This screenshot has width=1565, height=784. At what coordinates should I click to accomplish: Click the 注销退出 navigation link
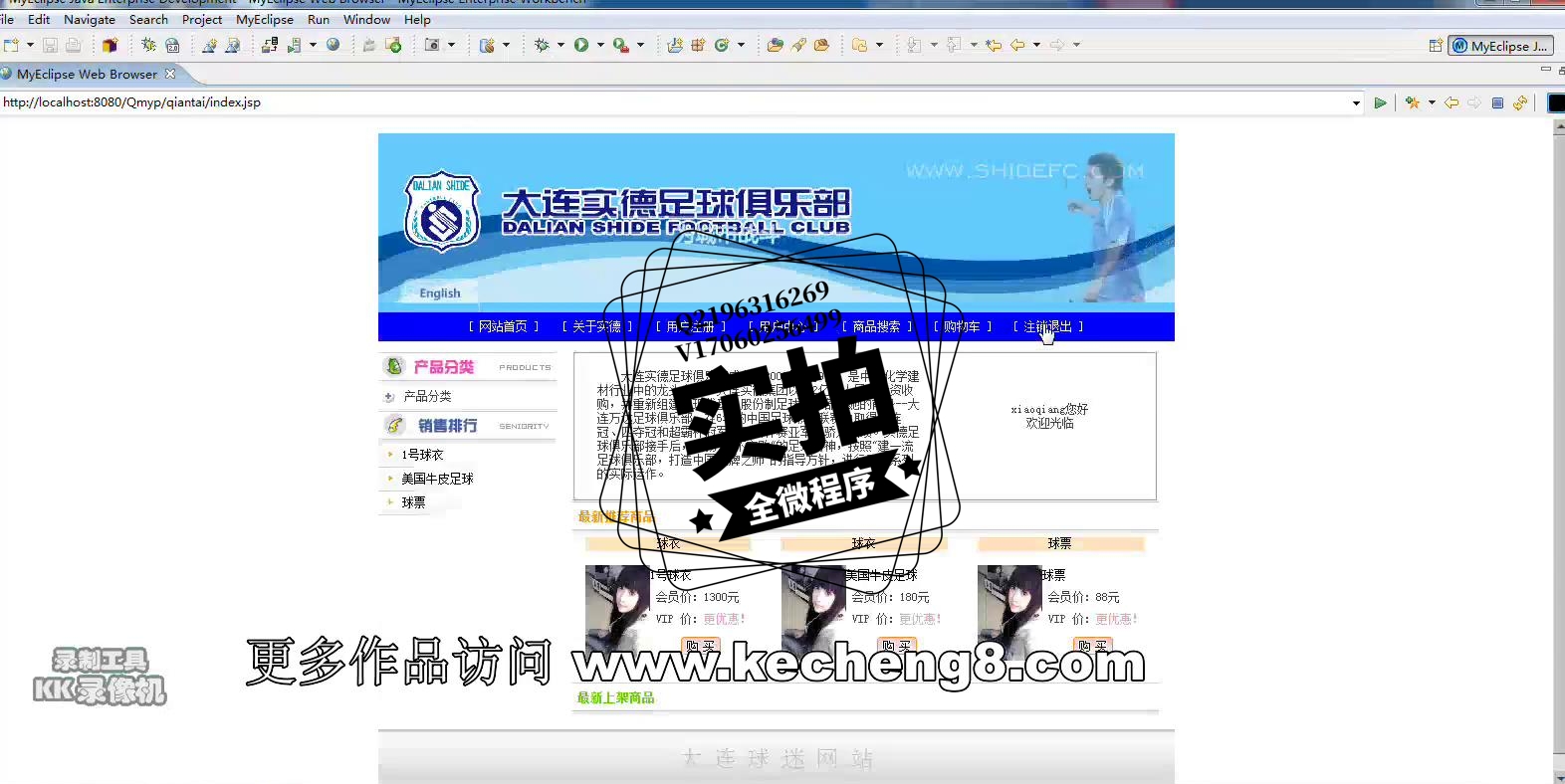[x=1048, y=326]
